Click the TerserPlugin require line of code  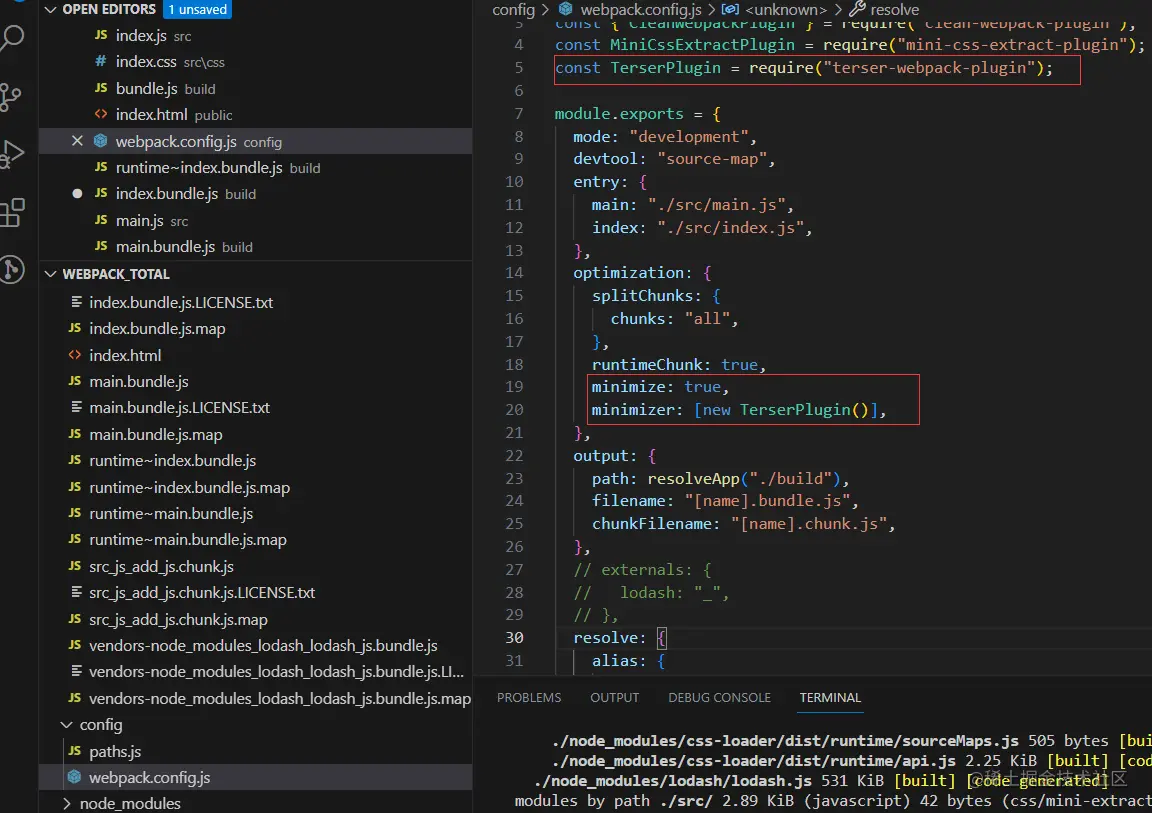[x=804, y=68]
